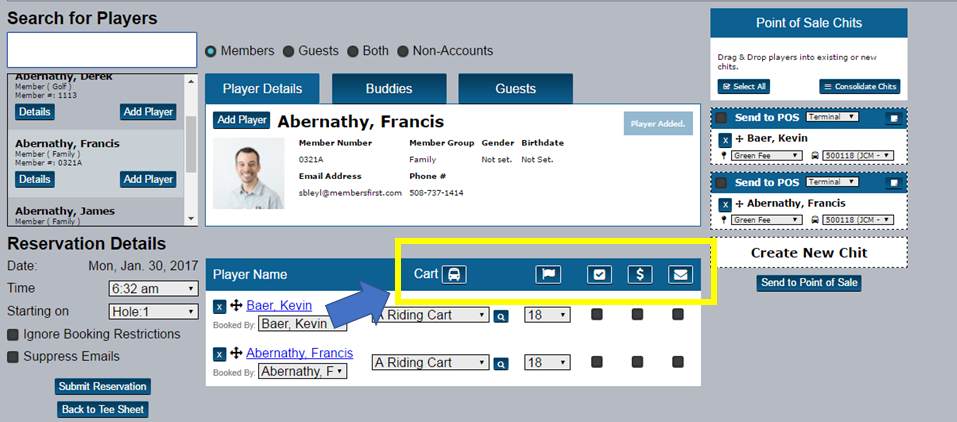
Task: Click the cart icon in Baer, Kevin's chit
Action: [x=815, y=156]
